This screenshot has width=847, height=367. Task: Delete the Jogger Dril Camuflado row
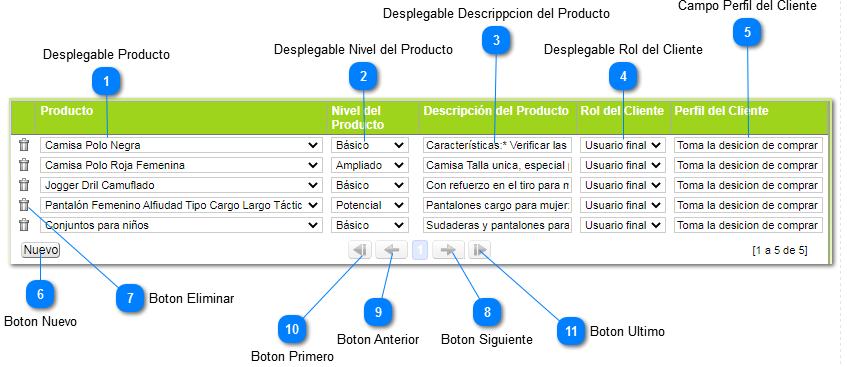[x=24, y=185]
